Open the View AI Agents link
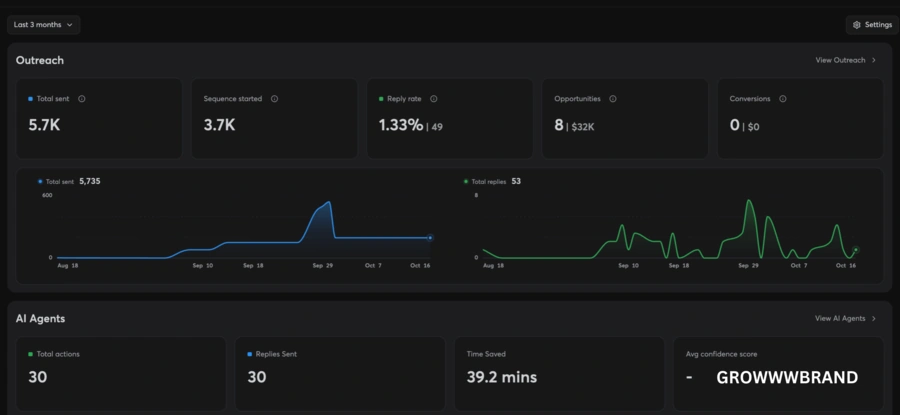900x415 pixels. click(845, 318)
